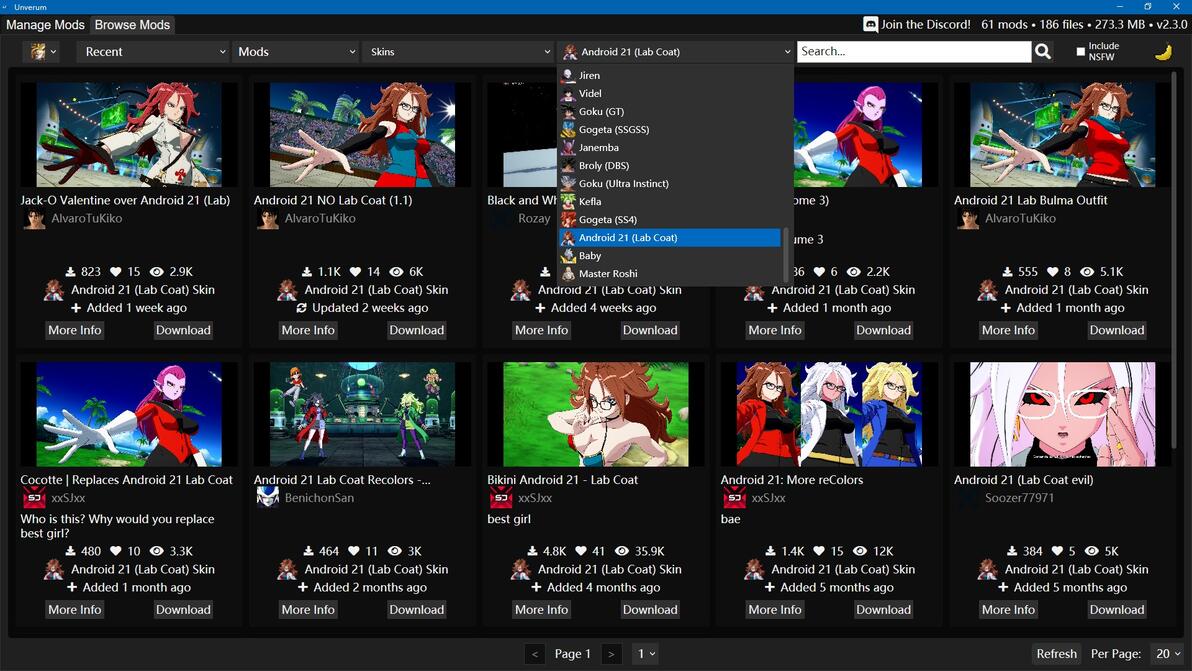Open the Bikini Android 21 thumbnail
1192x671 pixels.
coord(596,414)
